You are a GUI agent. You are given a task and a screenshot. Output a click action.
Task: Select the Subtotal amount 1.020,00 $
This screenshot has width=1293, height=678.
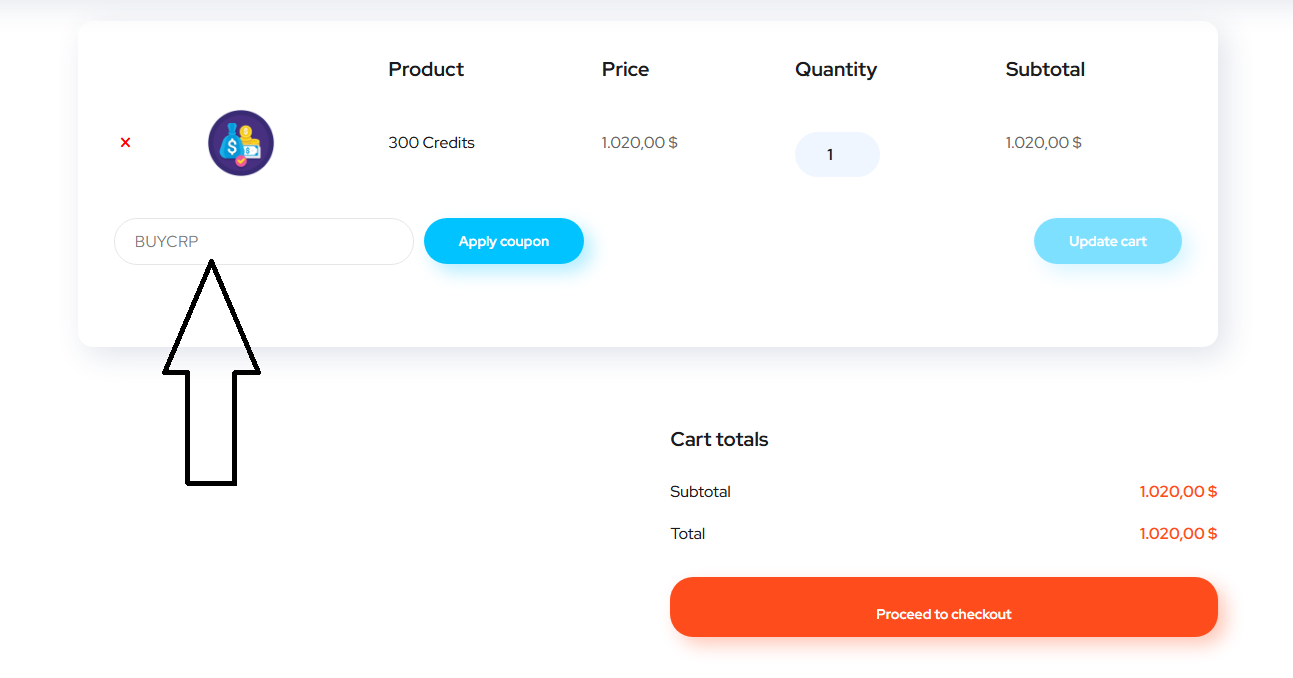click(1177, 491)
